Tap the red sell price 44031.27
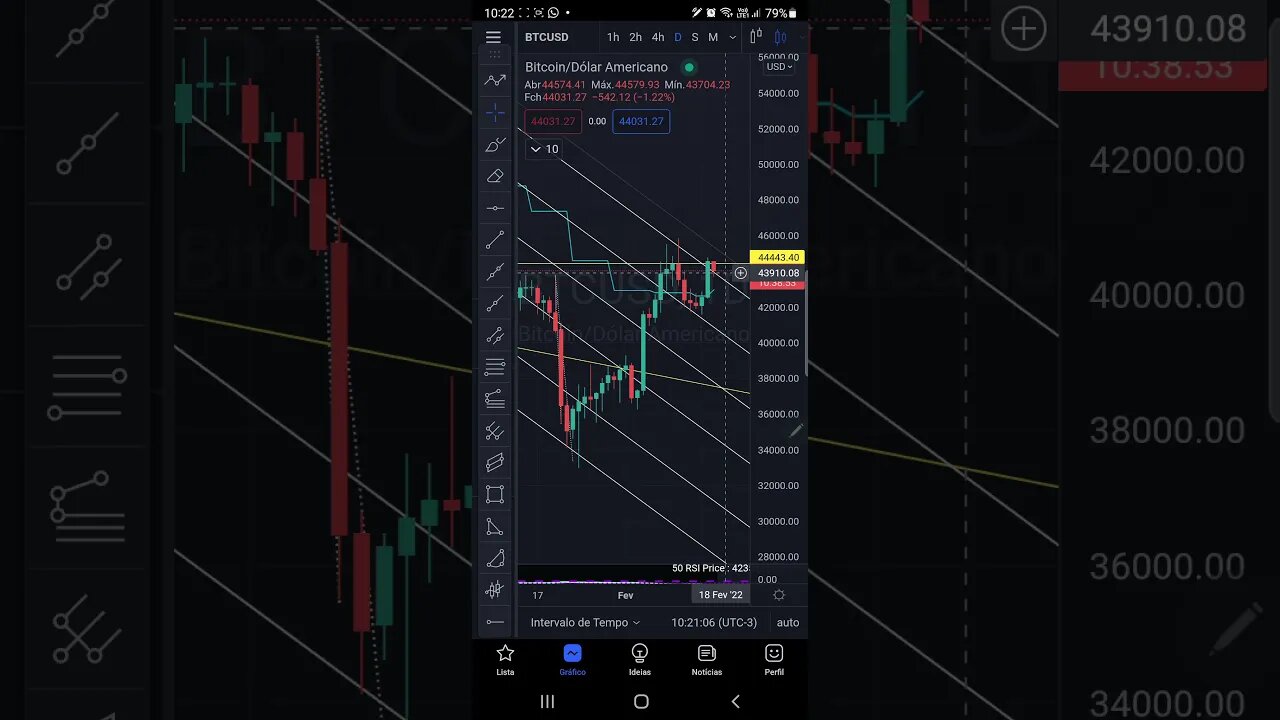This screenshot has height=720, width=1280. point(553,121)
